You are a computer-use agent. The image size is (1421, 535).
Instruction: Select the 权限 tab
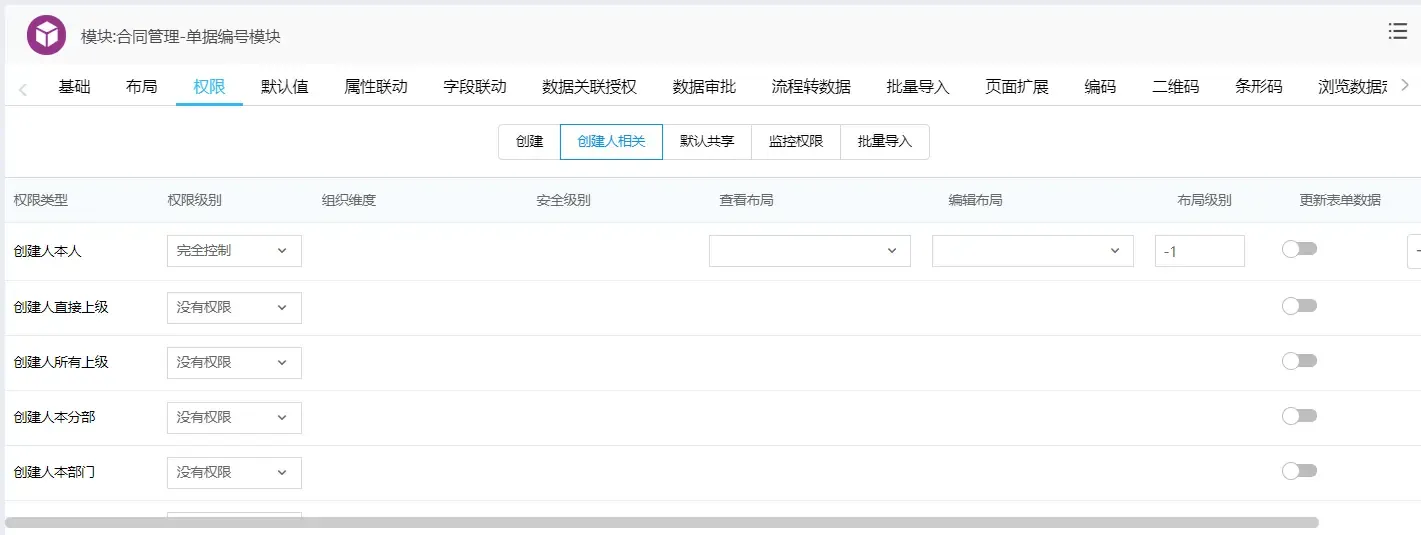coord(209,87)
